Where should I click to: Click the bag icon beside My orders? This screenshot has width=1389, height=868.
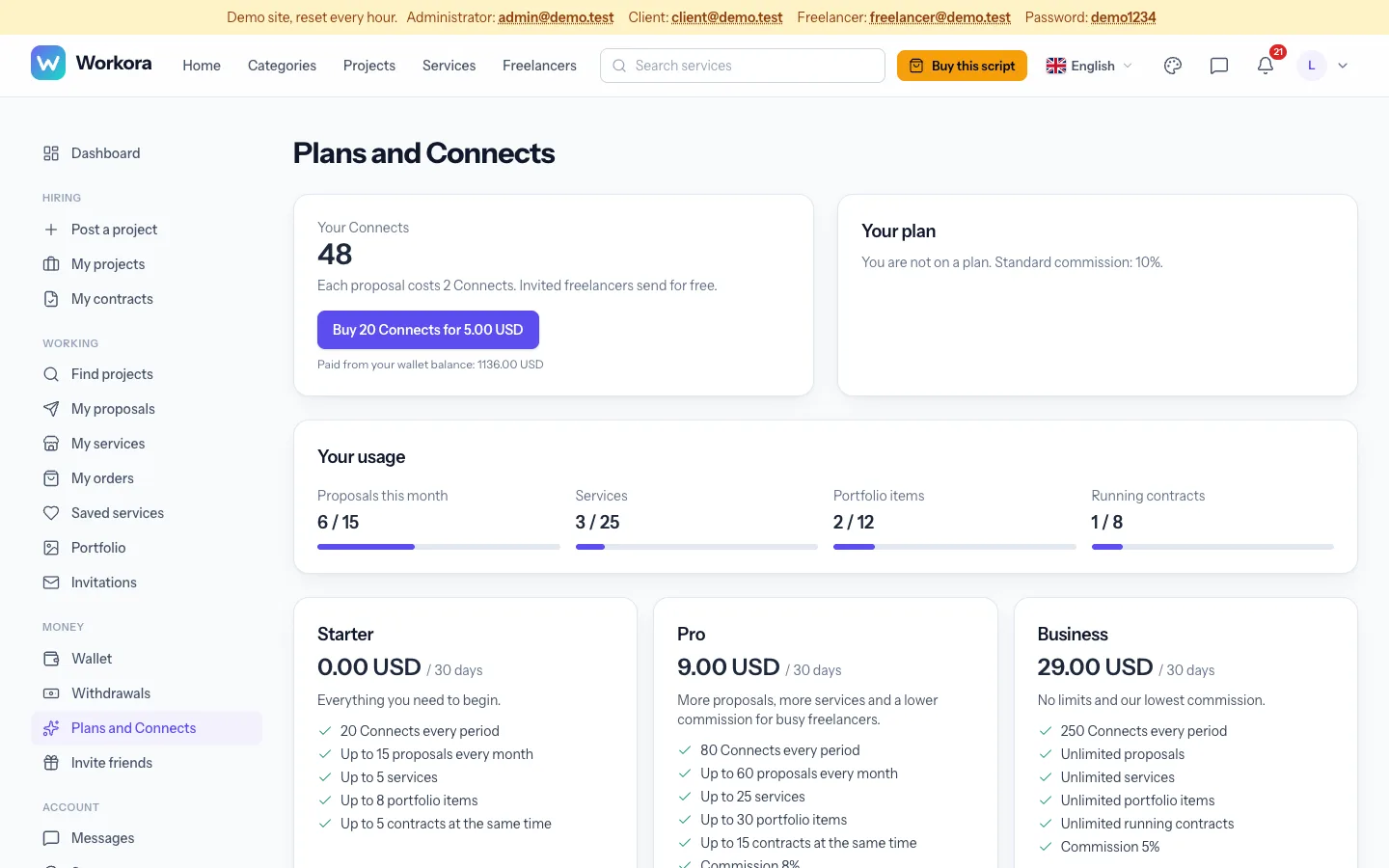(51, 478)
